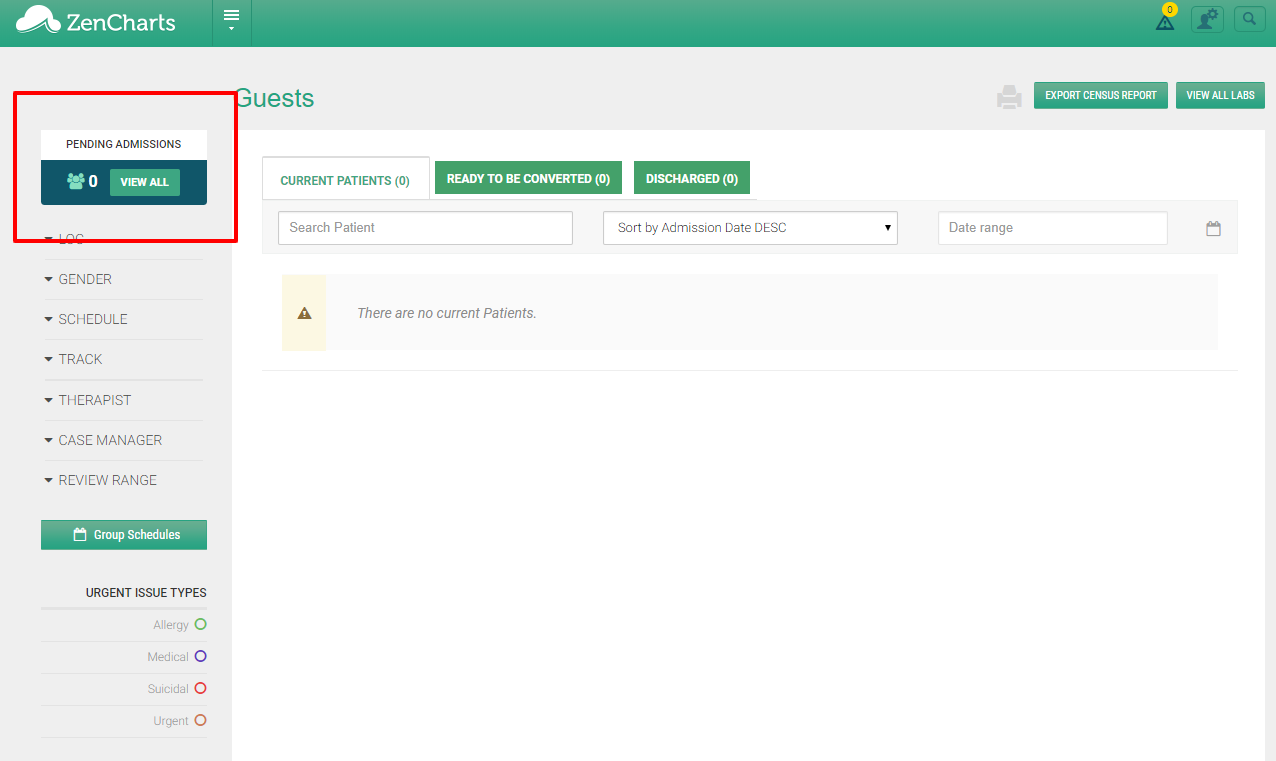Viewport: 1276px width, 761px height.
Task: Click the Date range input field
Action: tap(1052, 228)
